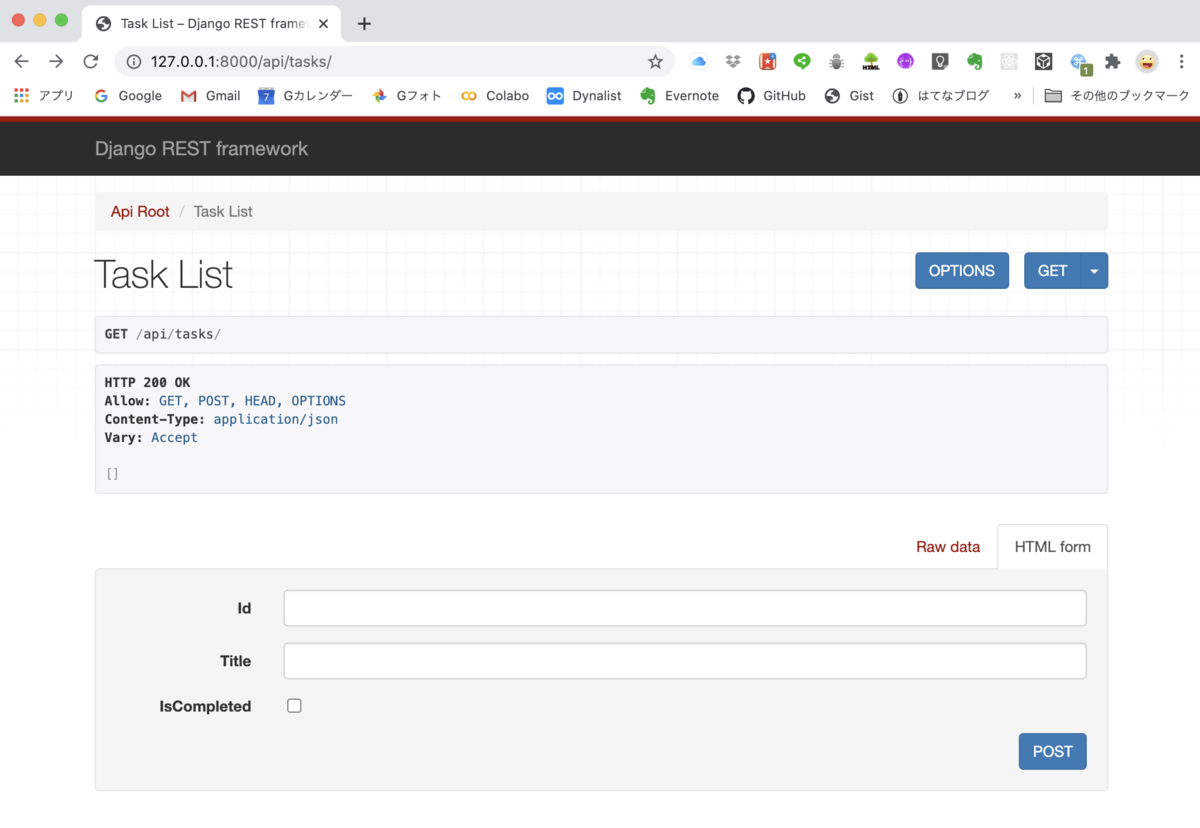Image resolution: width=1200 pixels, height=828 pixels.
Task: Switch to the Raw data tab
Action: point(948,547)
